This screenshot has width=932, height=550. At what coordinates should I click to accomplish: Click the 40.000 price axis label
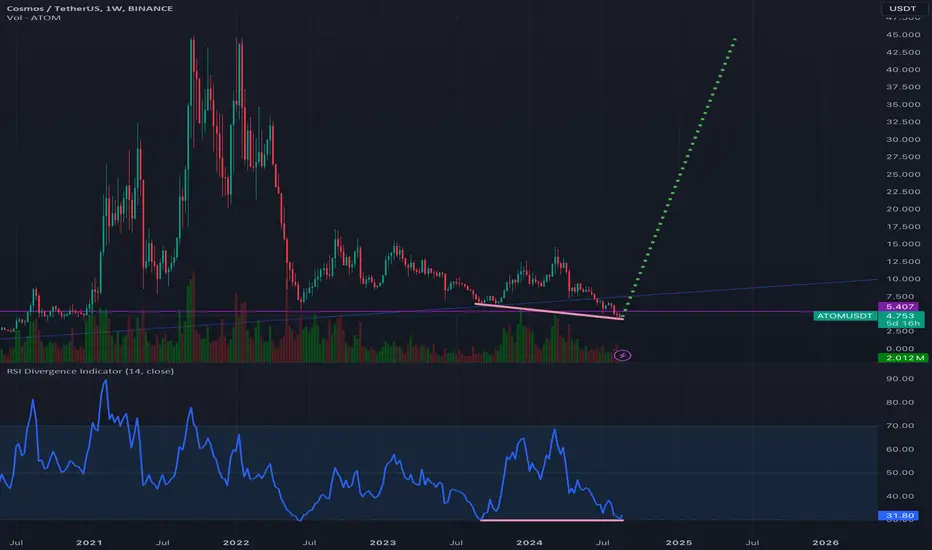pyautogui.click(x=903, y=70)
